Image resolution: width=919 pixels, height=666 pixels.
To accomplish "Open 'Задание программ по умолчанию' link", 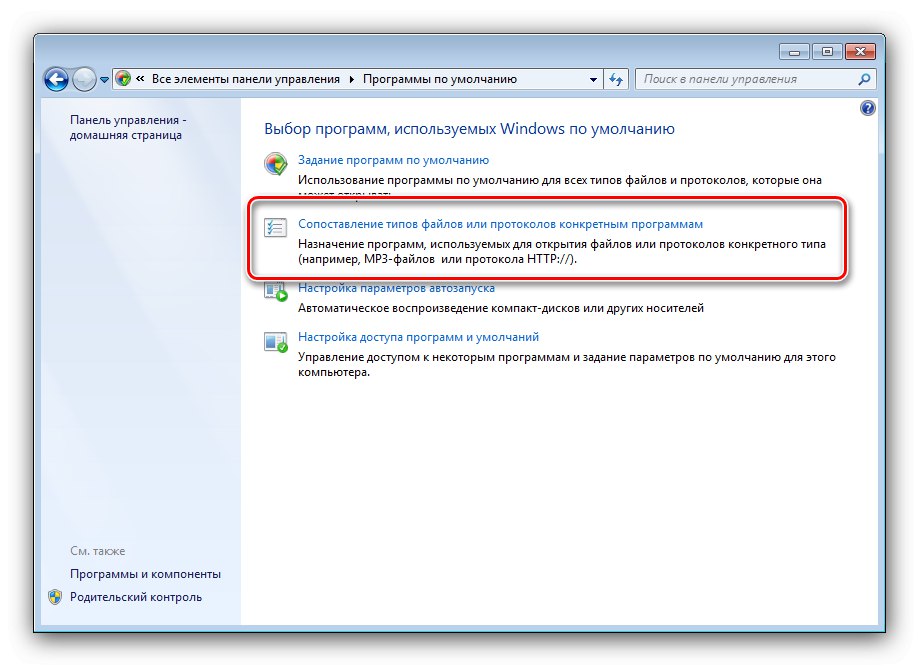I will (x=393, y=160).
